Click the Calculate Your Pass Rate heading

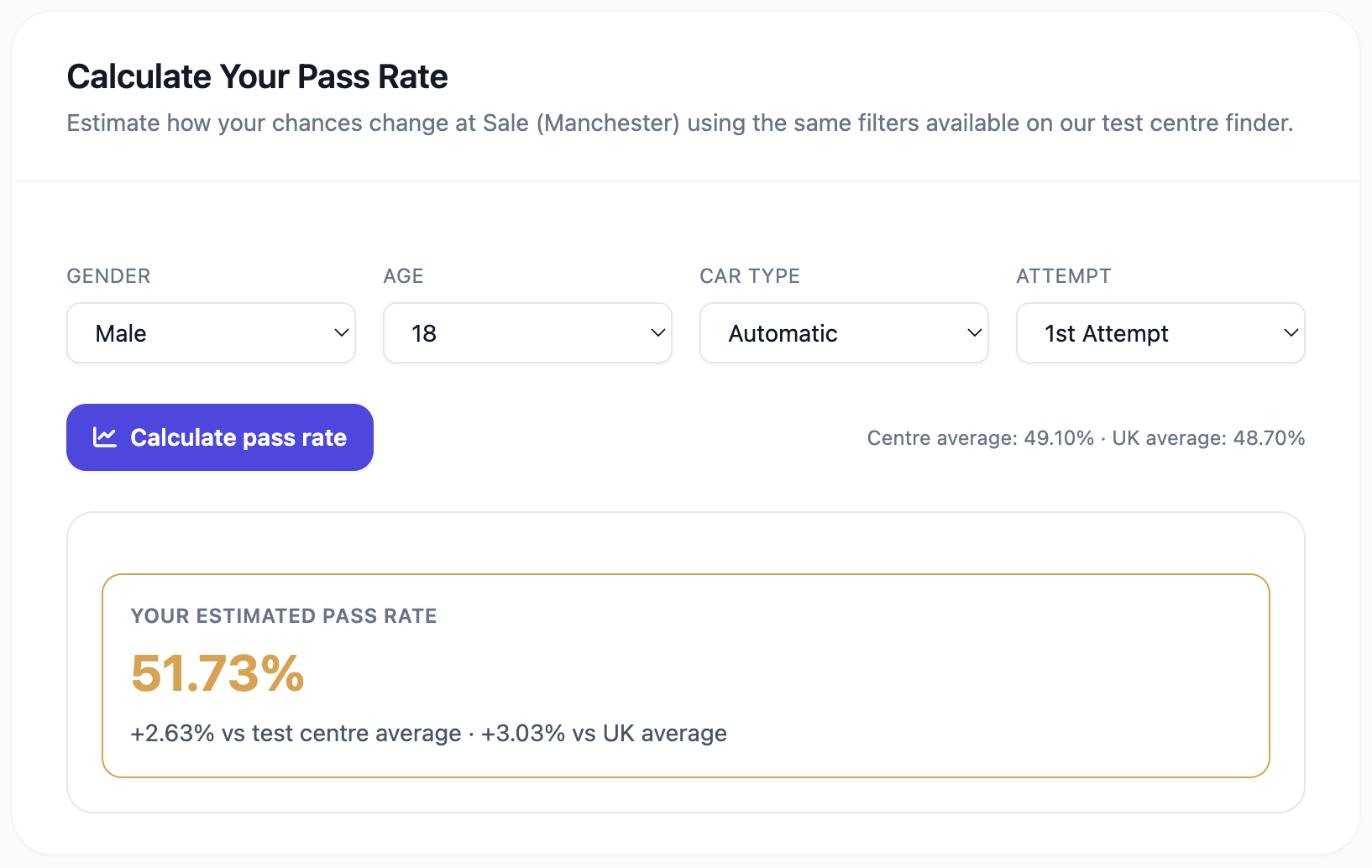coord(257,76)
